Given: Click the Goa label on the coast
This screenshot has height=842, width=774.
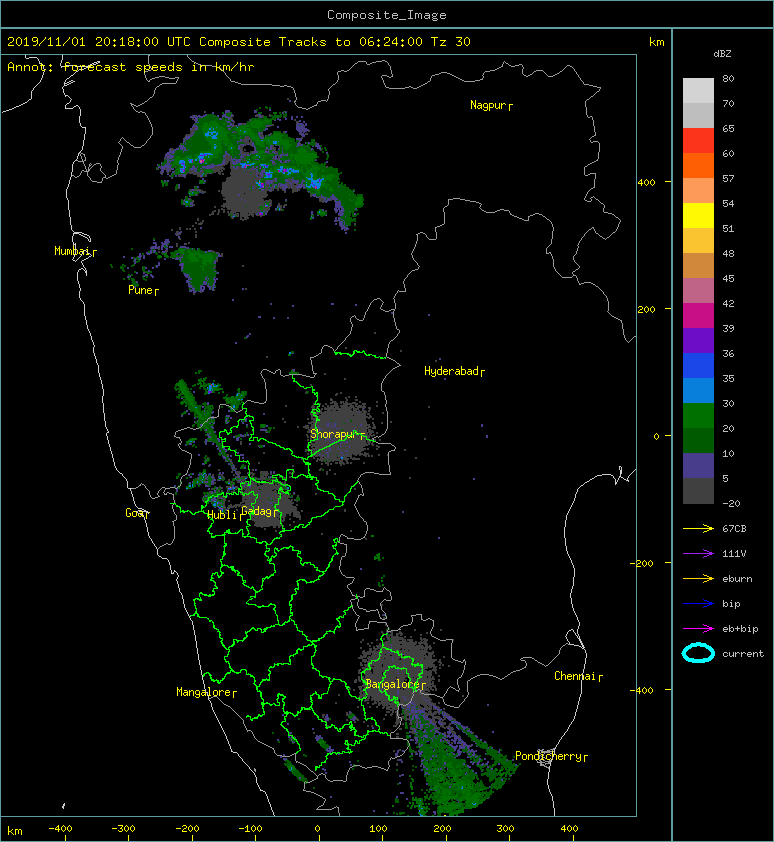Looking at the screenshot, I should [x=137, y=513].
